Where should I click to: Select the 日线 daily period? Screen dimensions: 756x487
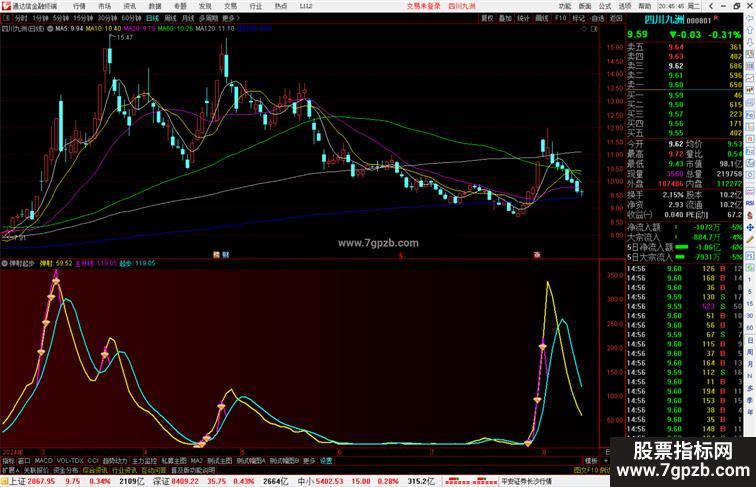pyautogui.click(x=152, y=18)
